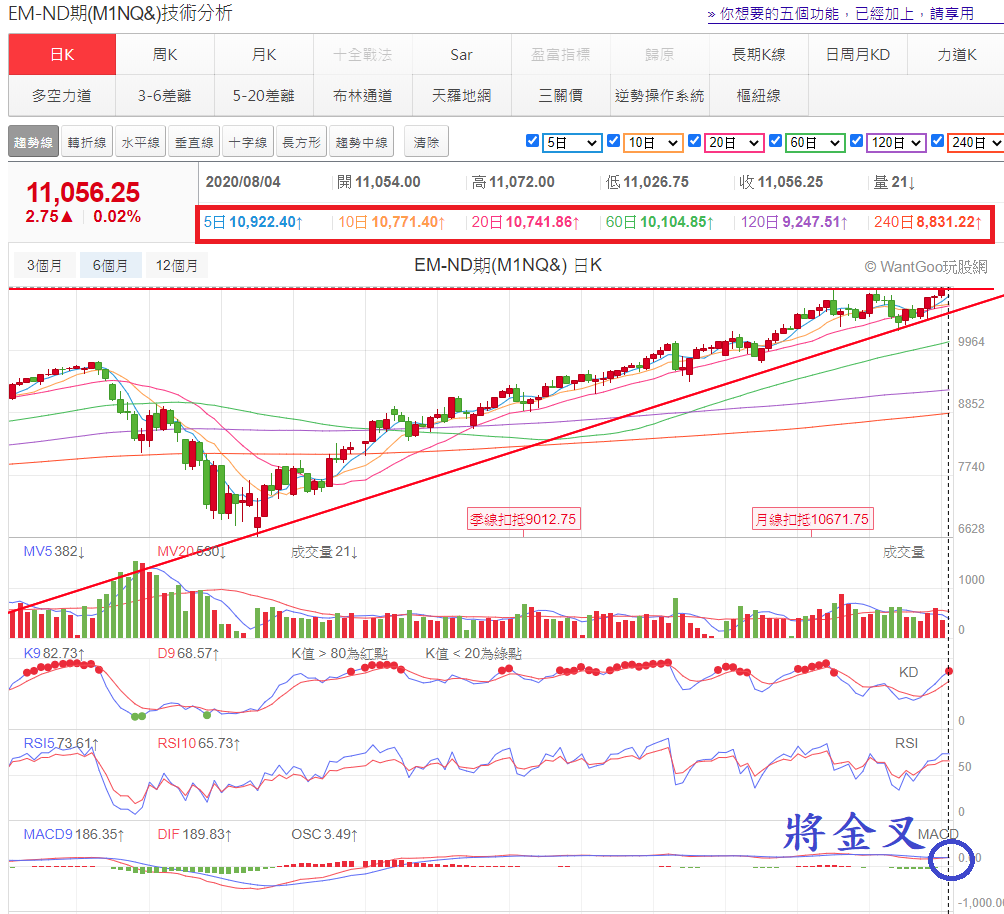Toggle the 240日 moving average checkbox
The height and width of the screenshot is (914, 1004).
coord(937,141)
